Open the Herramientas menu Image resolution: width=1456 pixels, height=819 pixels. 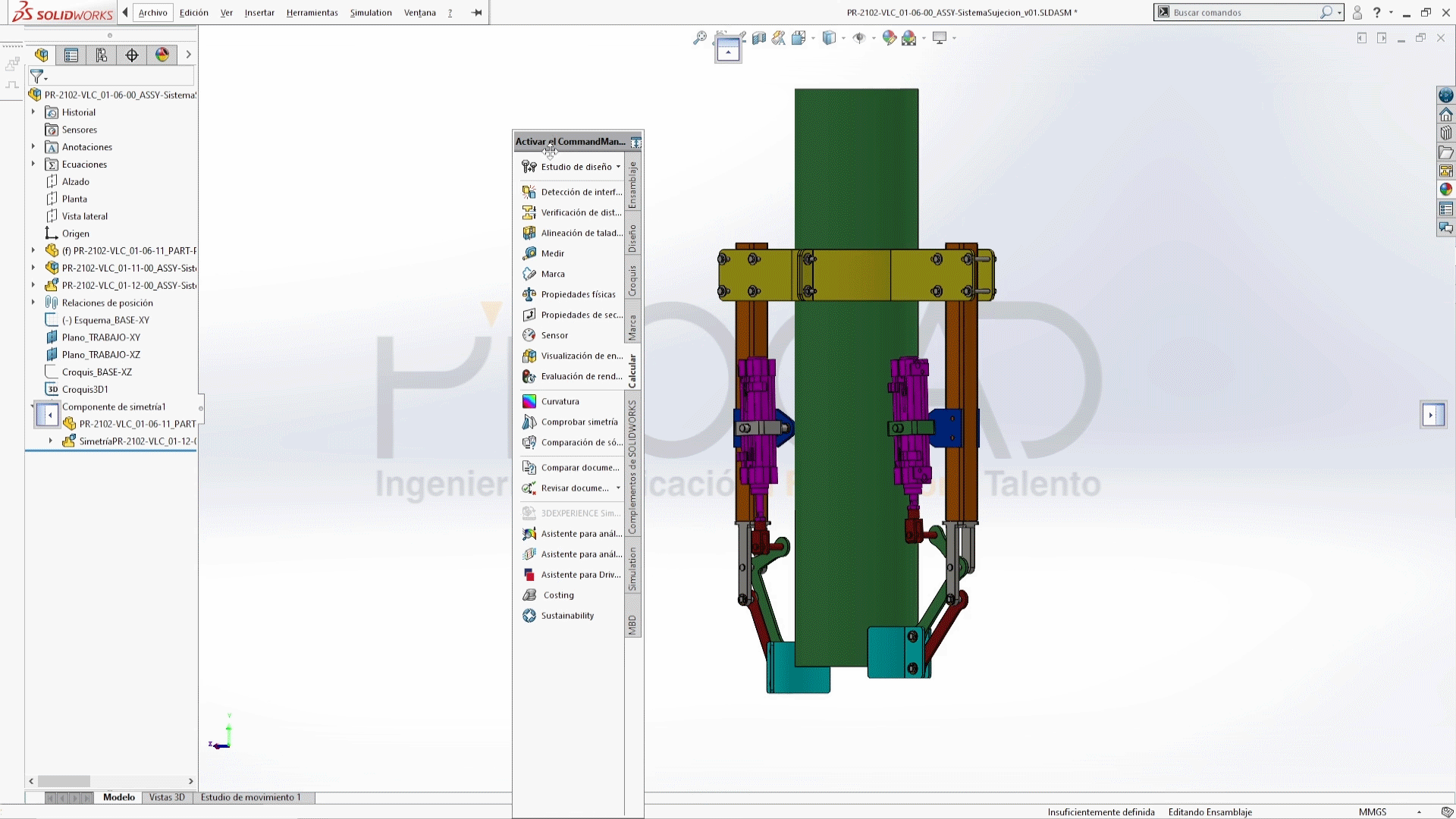click(312, 13)
